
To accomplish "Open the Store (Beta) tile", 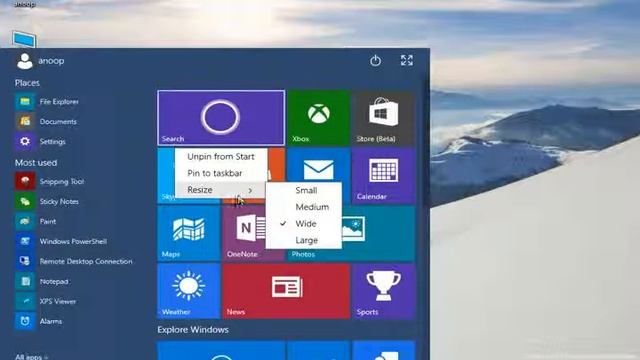I will 383,118.
